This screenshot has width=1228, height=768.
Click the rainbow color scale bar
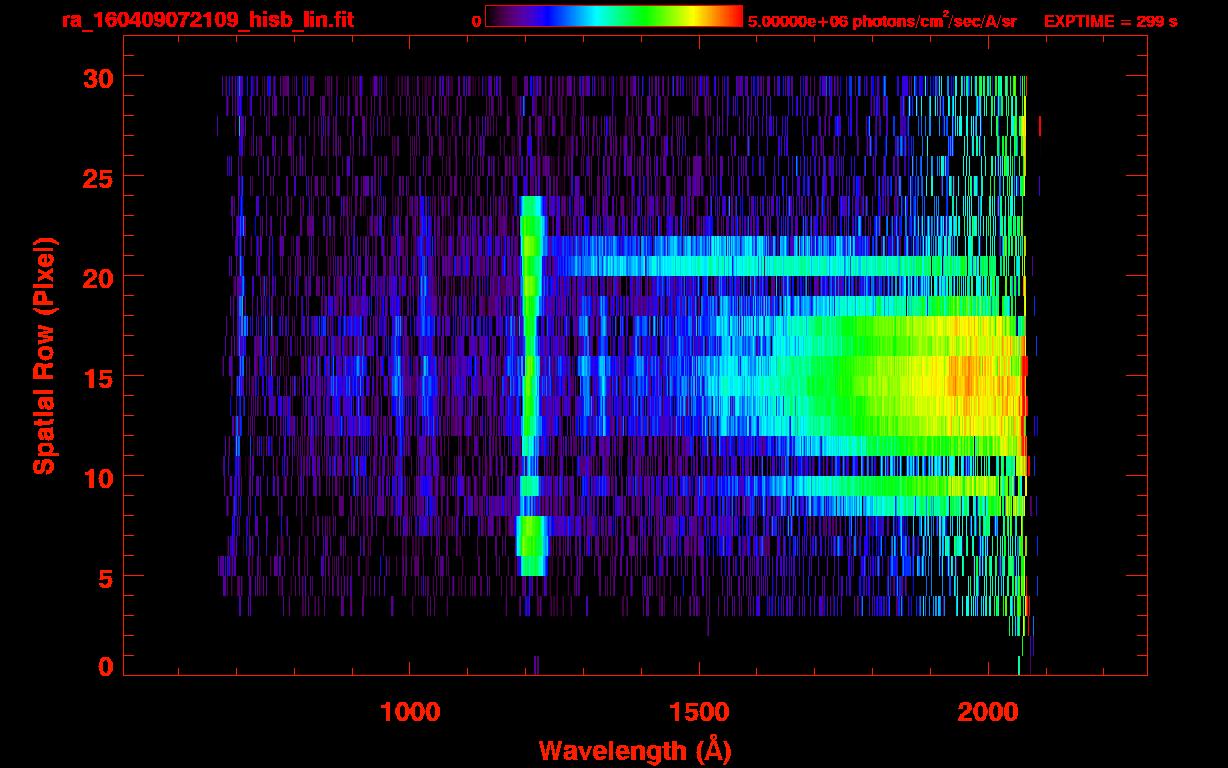613,17
